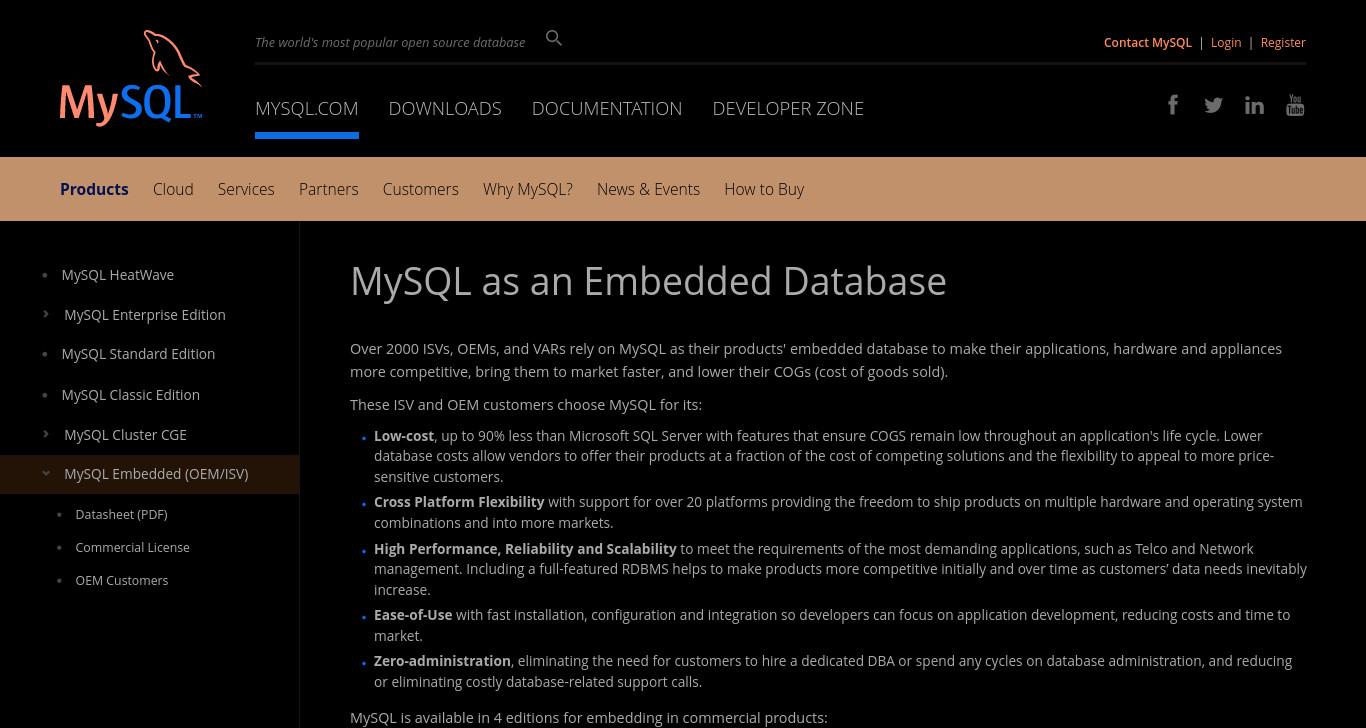Select Products in the navigation bar
The height and width of the screenshot is (728, 1366).
[x=94, y=189]
